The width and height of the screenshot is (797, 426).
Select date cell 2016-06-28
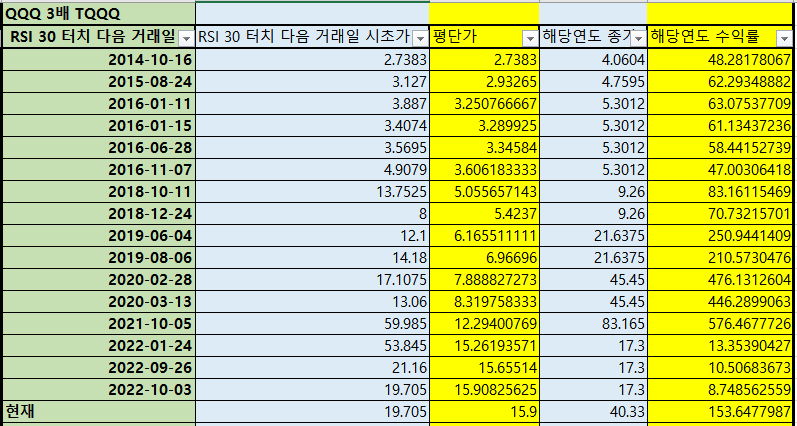click(x=99, y=147)
